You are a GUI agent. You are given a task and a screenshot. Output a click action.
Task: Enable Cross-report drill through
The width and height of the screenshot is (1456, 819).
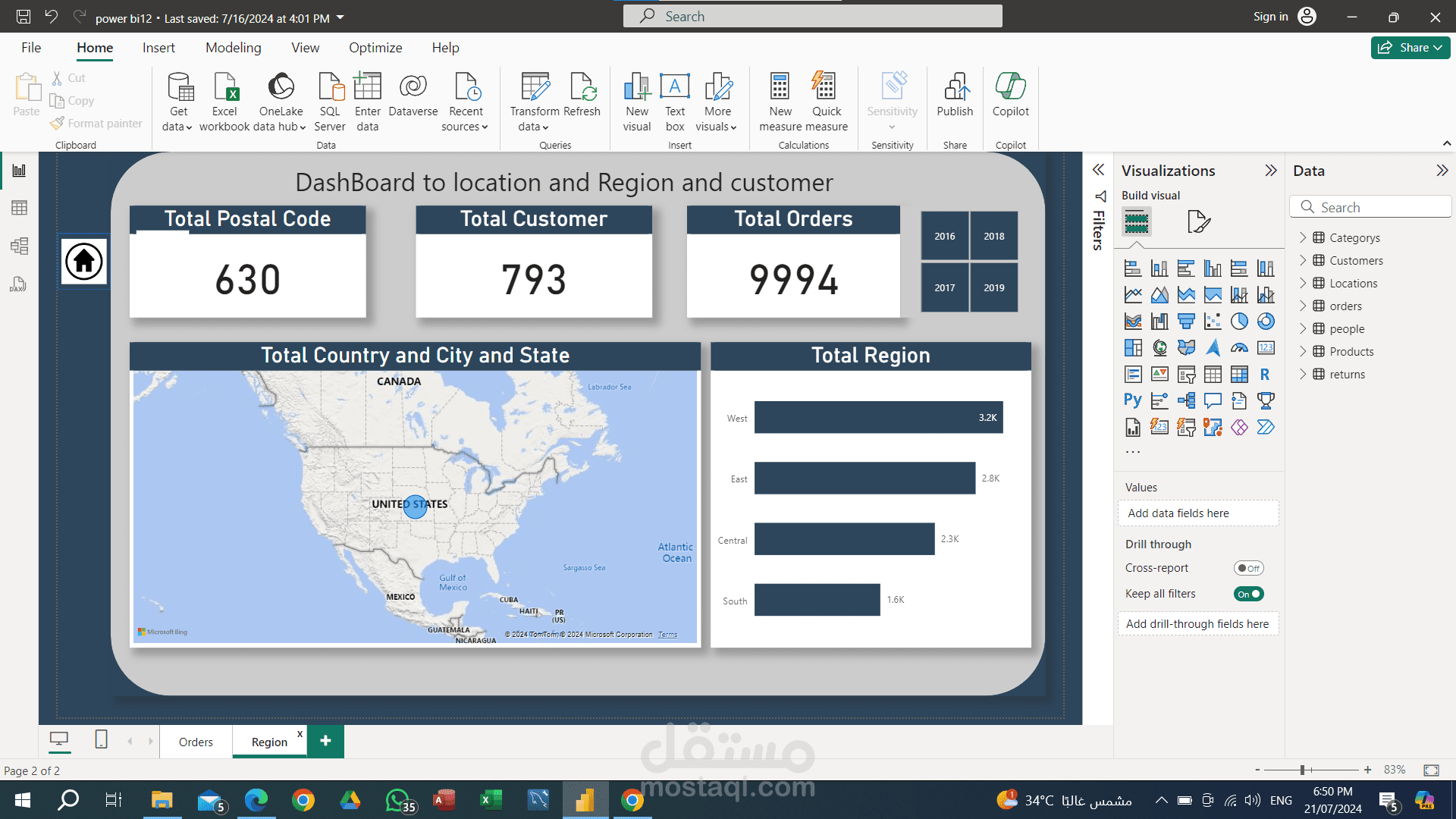(x=1249, y=568)
